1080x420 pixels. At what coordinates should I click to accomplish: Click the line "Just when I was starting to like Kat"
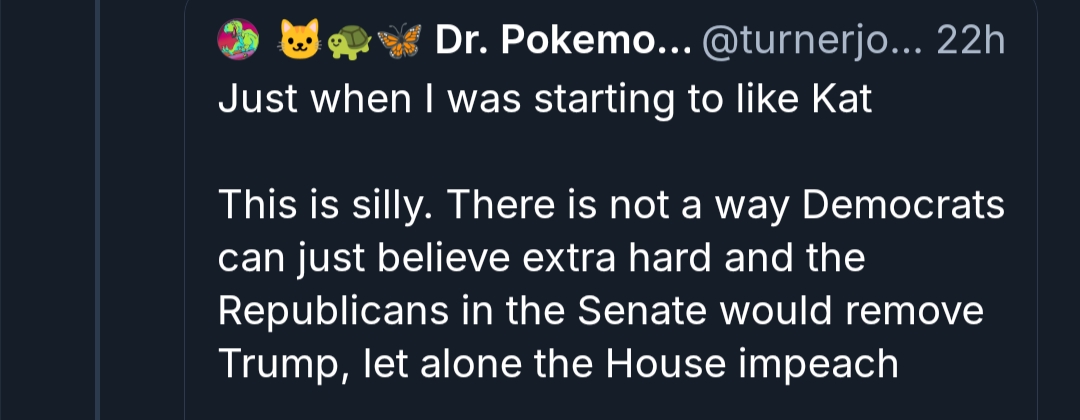pos(545,101)
